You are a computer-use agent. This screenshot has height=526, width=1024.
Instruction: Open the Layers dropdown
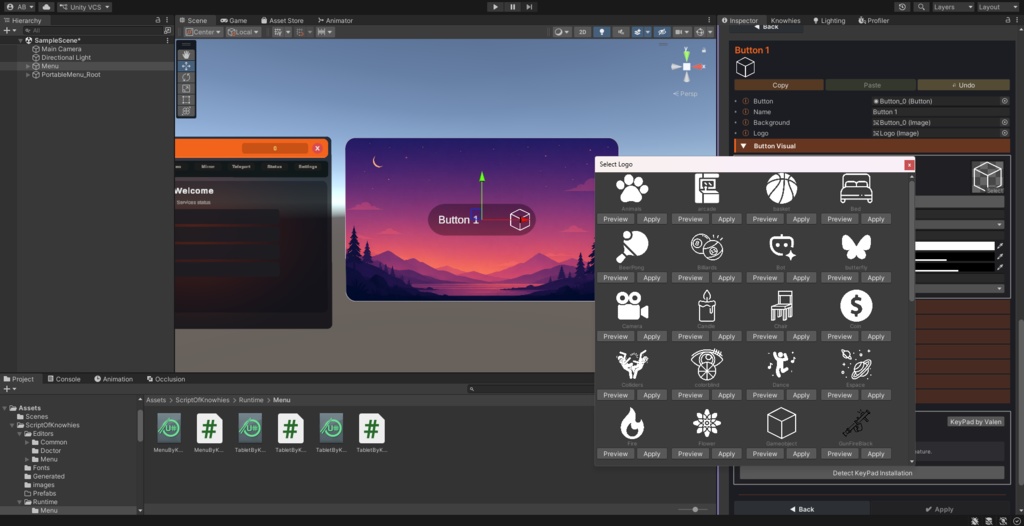point(953,7)
